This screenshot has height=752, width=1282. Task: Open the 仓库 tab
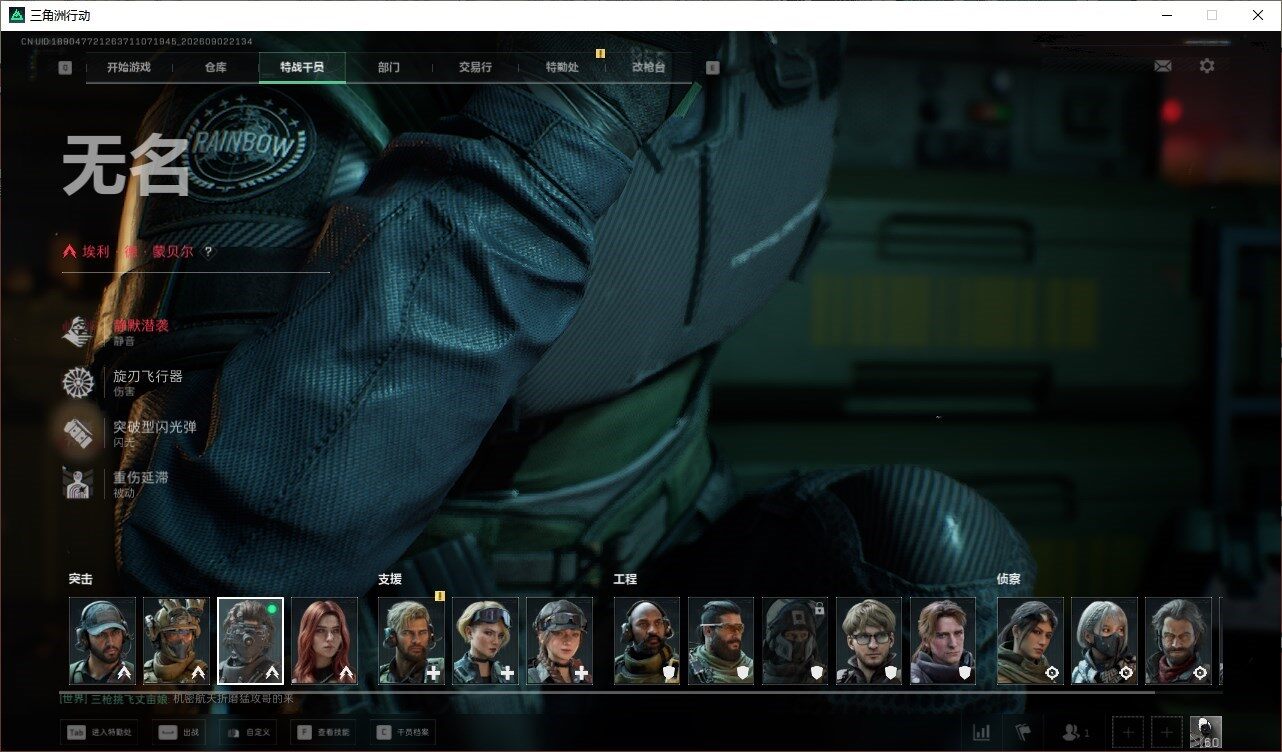pos(215,67)
